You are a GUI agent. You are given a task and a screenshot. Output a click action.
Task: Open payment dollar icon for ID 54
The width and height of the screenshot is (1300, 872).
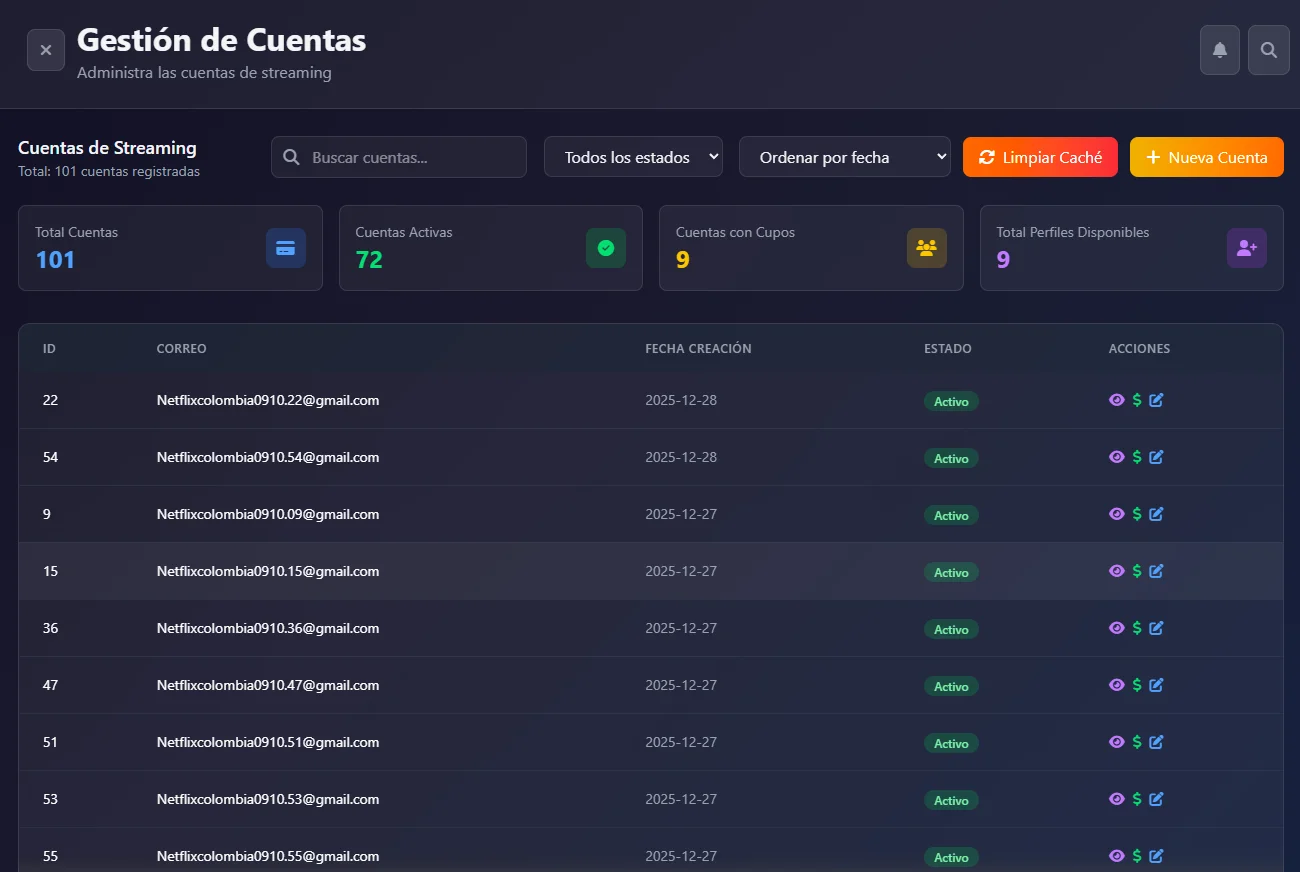1137,457
